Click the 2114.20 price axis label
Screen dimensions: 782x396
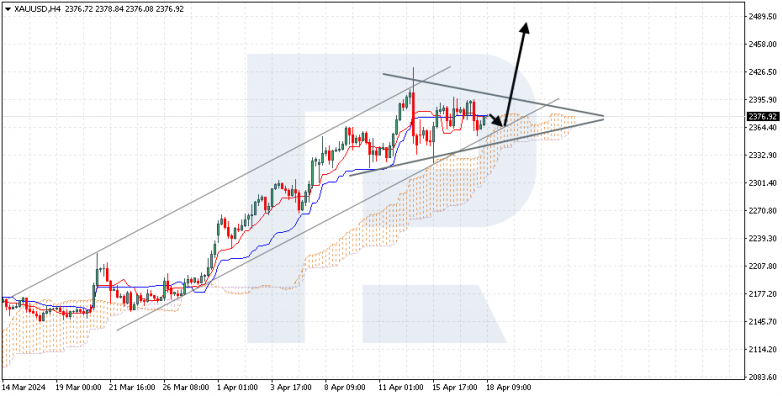coord(763,349)
